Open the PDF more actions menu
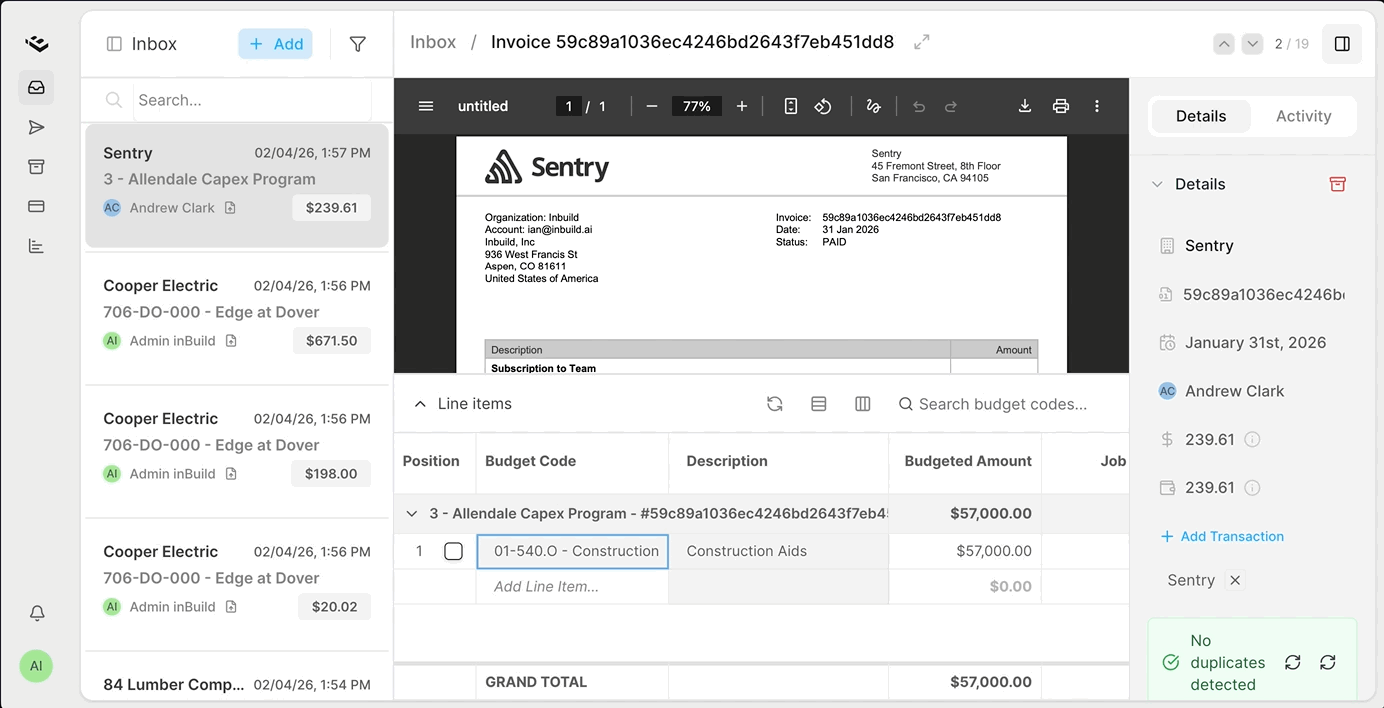This screenshot has height=708, width=1384. [x=1097, y=106]
